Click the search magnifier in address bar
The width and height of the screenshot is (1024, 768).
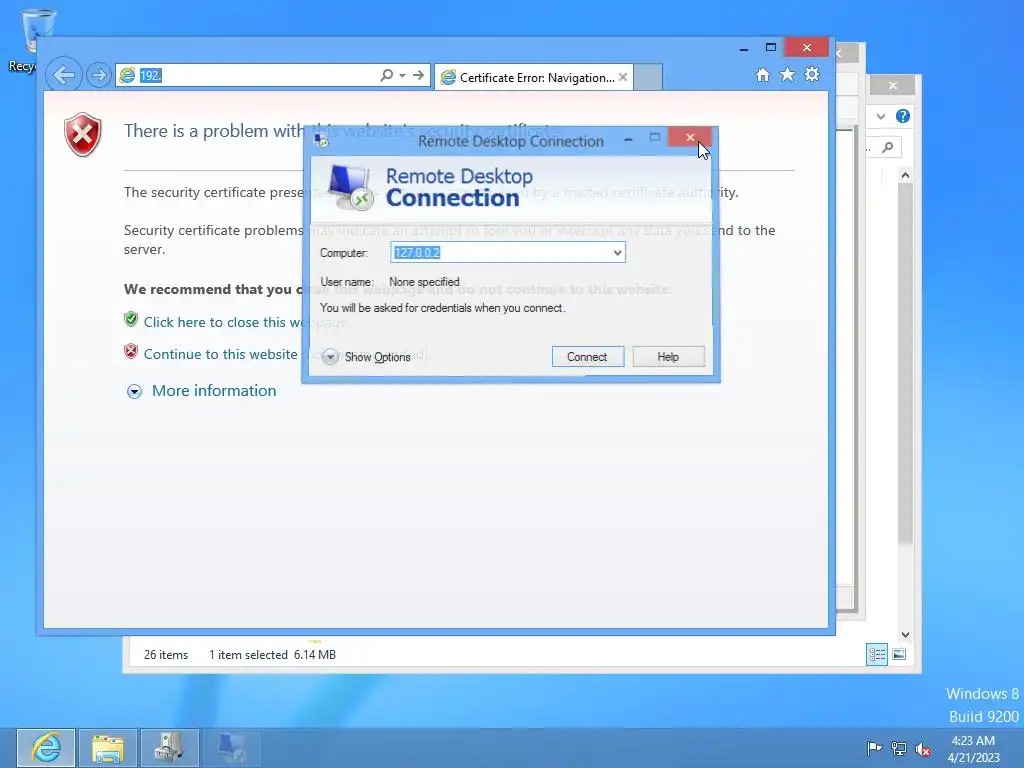pyautogui.click(x=387, y=75)
